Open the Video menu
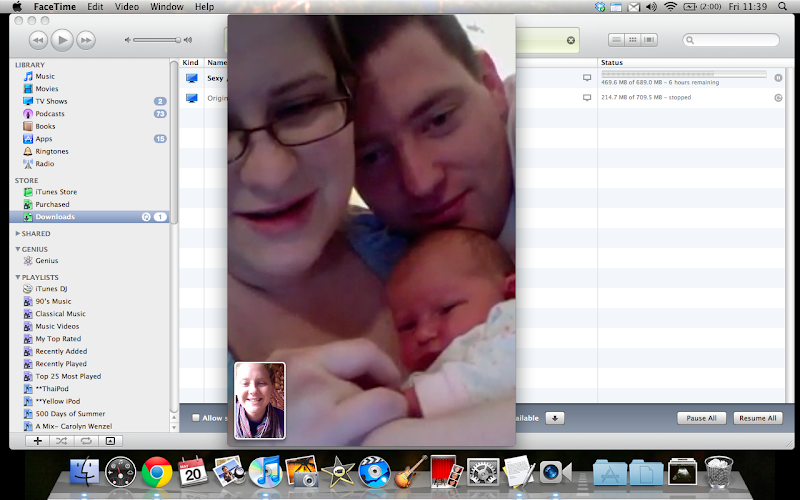800x500 pixels. pos(126,7)
